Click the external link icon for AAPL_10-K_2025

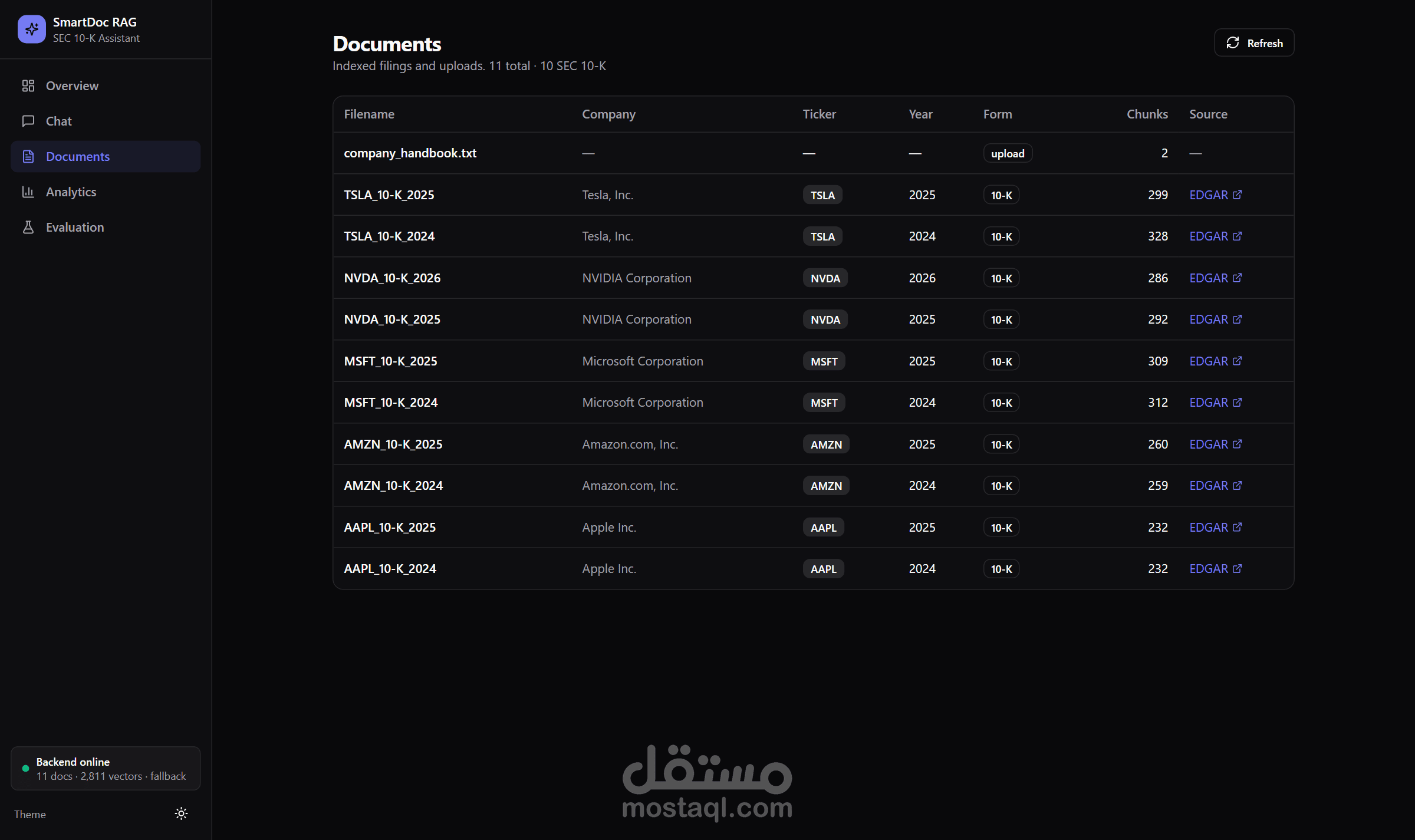tap(1238, 527)
